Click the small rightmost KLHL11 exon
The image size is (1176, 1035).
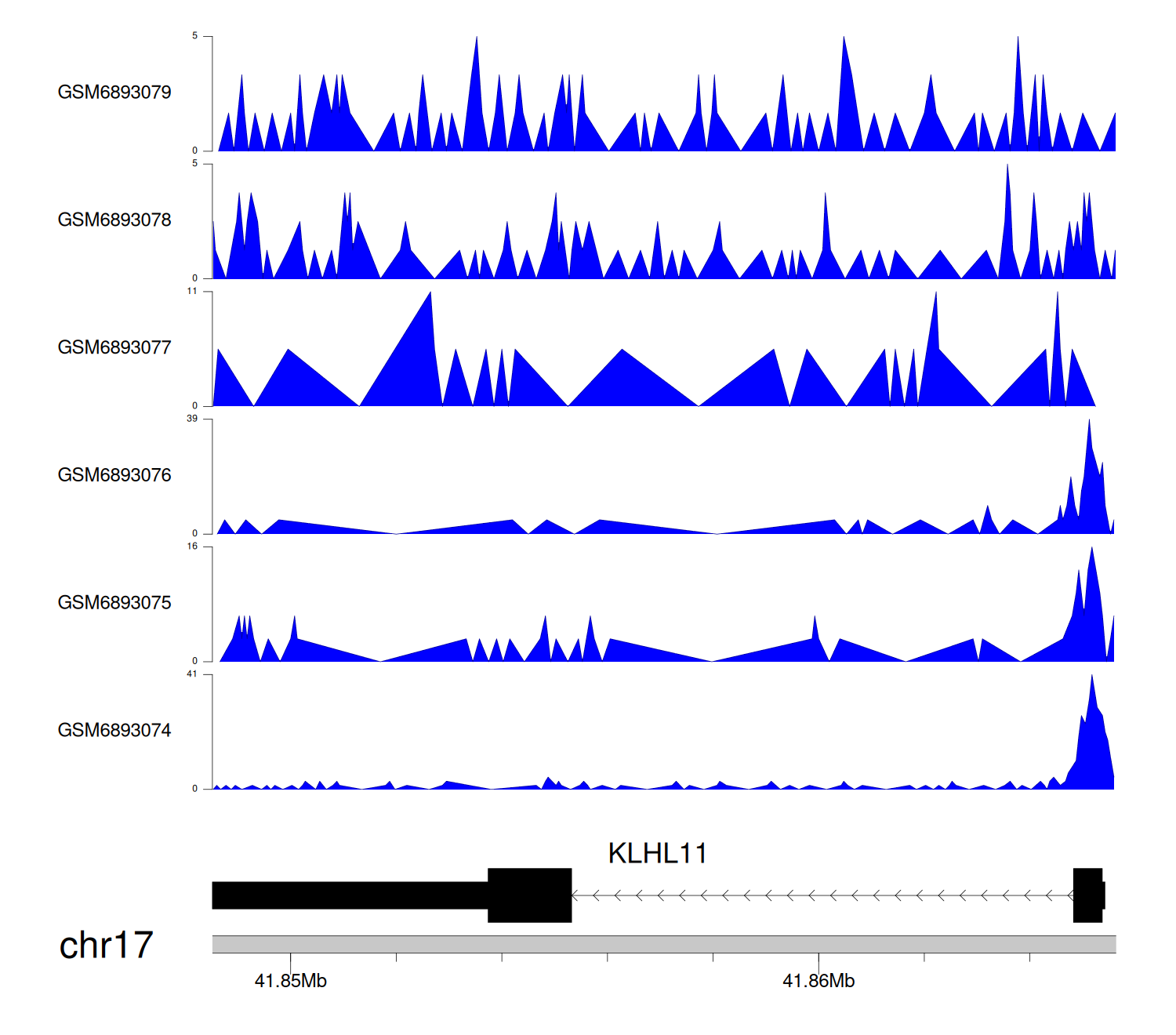pyautogui.click(x=1087, y=895)
